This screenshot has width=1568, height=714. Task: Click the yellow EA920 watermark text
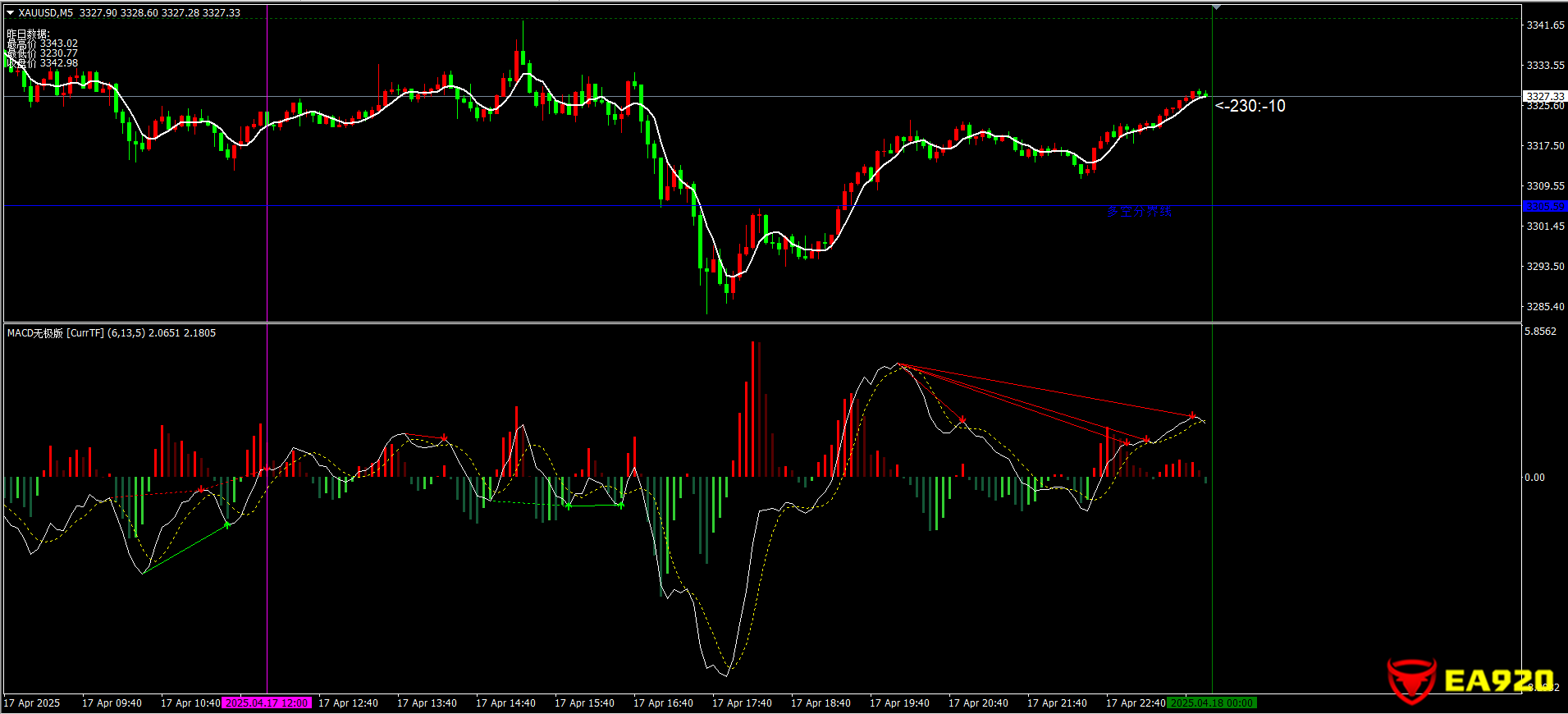click(x=1497, y=681)
